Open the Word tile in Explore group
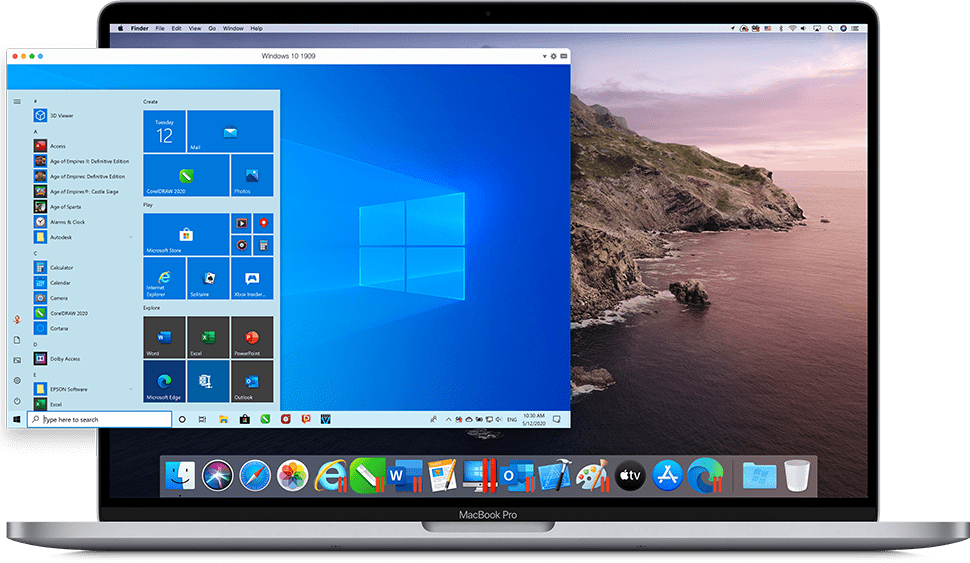This screenshot has width=970, height=563. [165, 337]
